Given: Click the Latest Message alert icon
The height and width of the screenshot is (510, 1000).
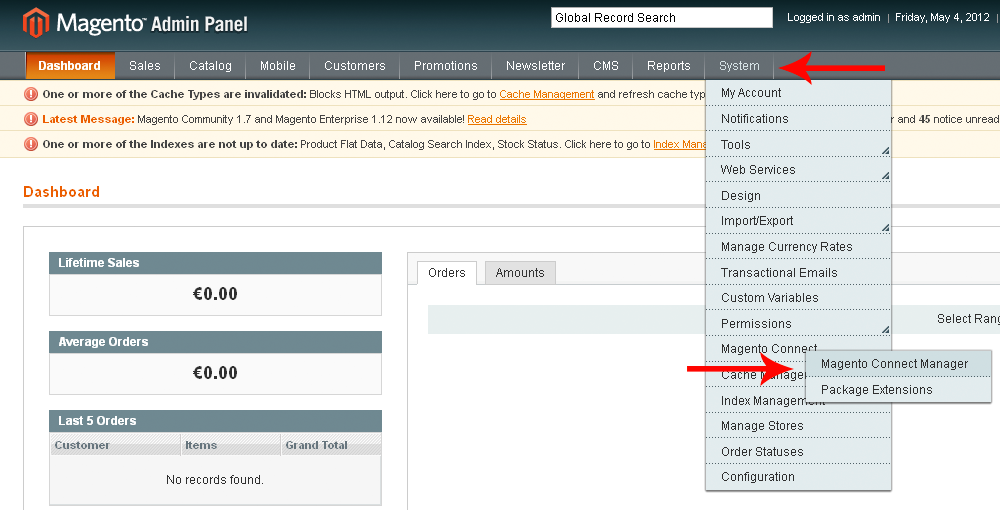Looking at the screenshot, I should [x=31, y=119].
